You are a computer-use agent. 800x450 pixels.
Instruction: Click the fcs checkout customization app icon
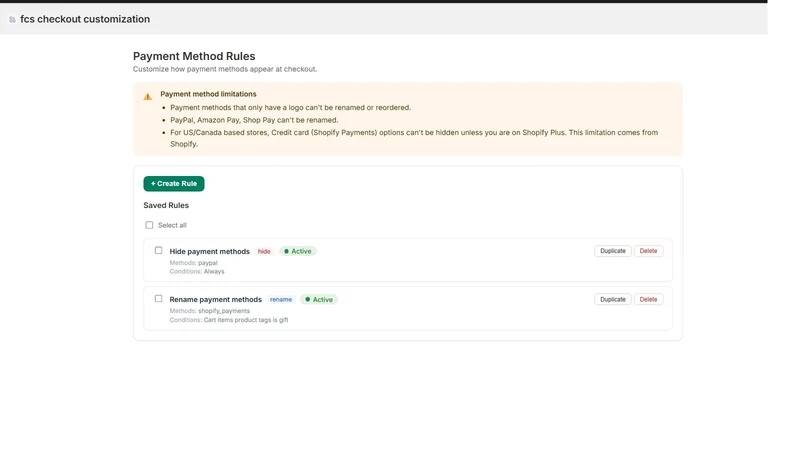[12, 19]
